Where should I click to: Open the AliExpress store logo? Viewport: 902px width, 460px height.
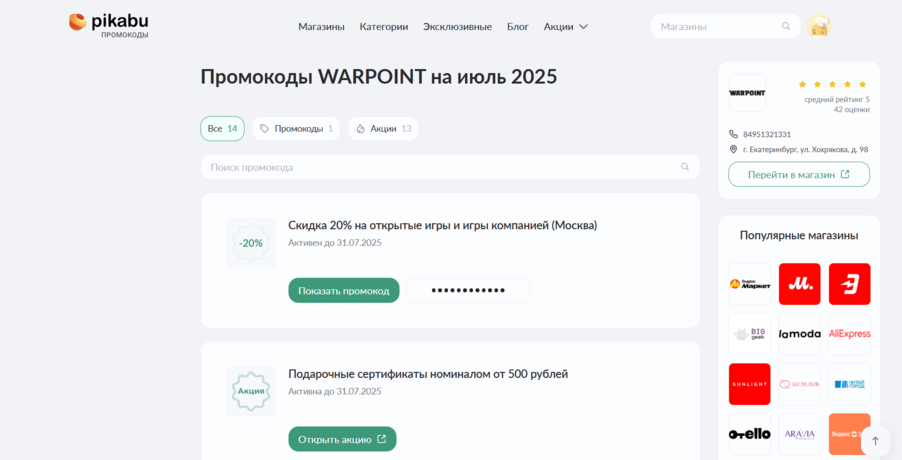point(850,334)
